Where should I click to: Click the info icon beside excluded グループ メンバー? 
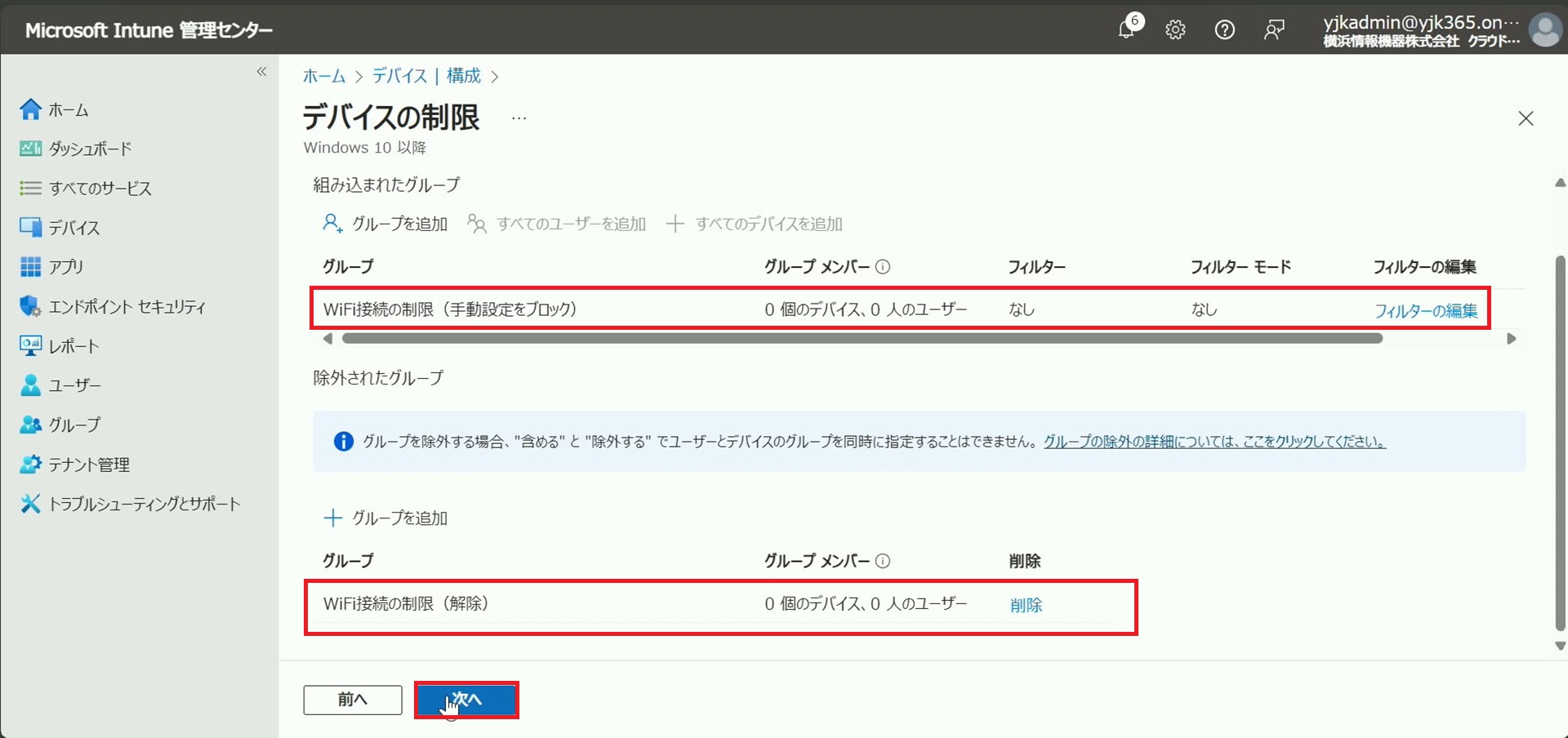pyautogui.click(x=883, y=561)
